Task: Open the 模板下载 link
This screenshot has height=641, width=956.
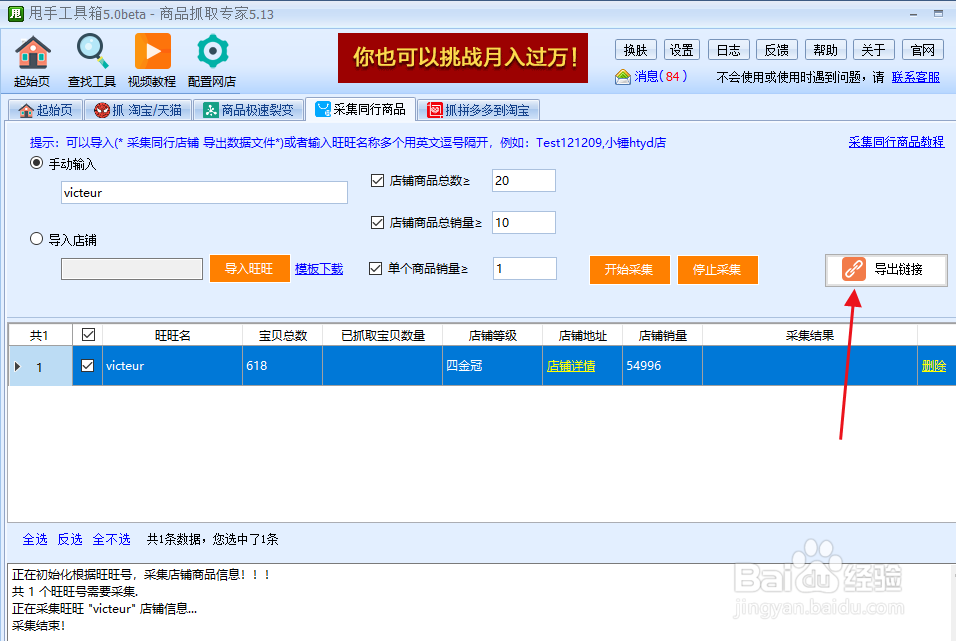Action: coord(318,270)
